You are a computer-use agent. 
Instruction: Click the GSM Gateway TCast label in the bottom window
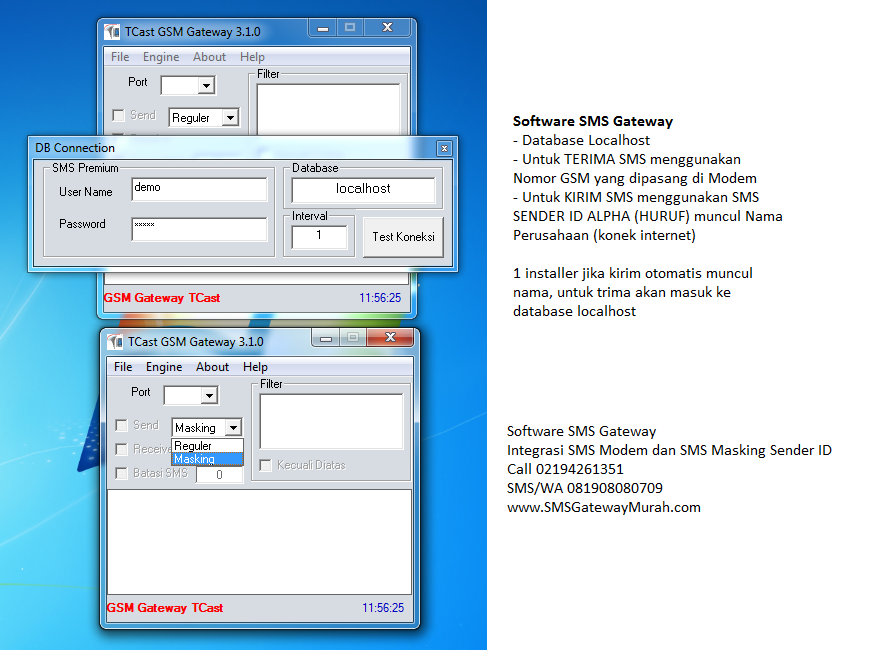pyautogui.click(x=165, y=608)
